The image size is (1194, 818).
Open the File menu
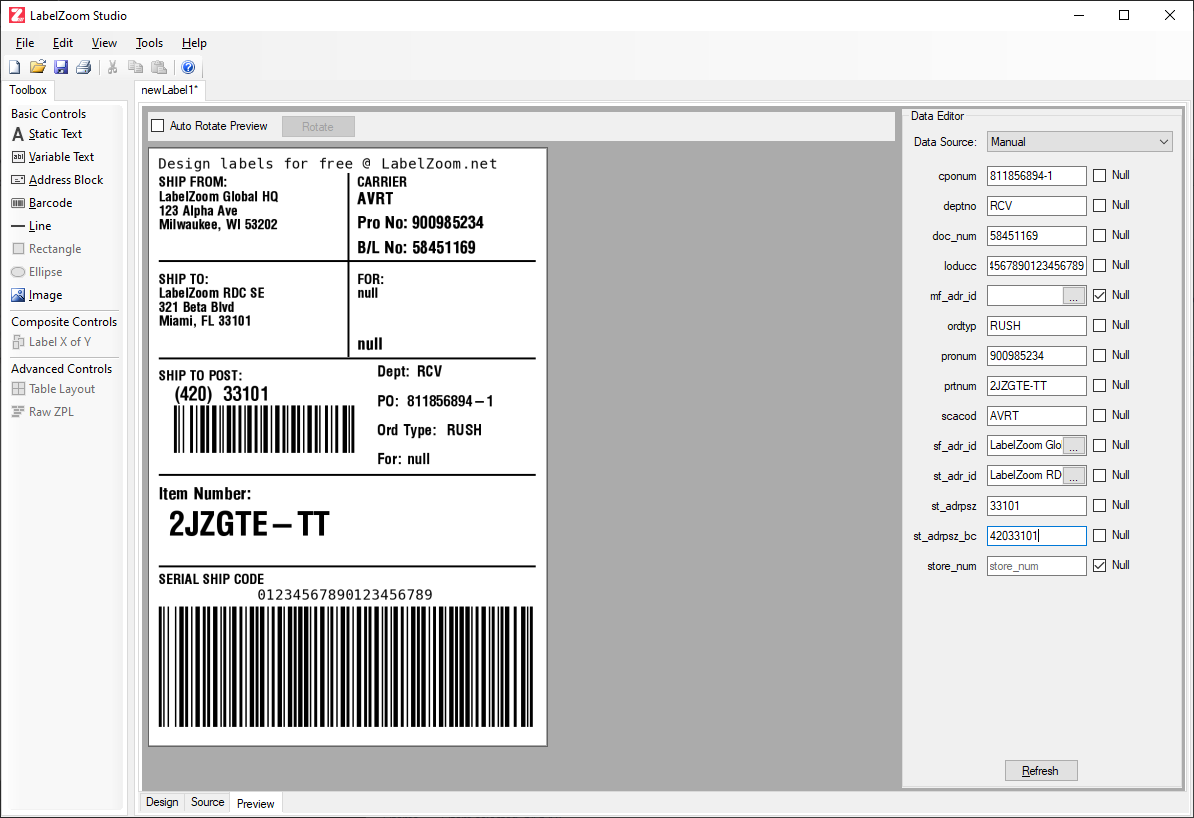point(25,43)
